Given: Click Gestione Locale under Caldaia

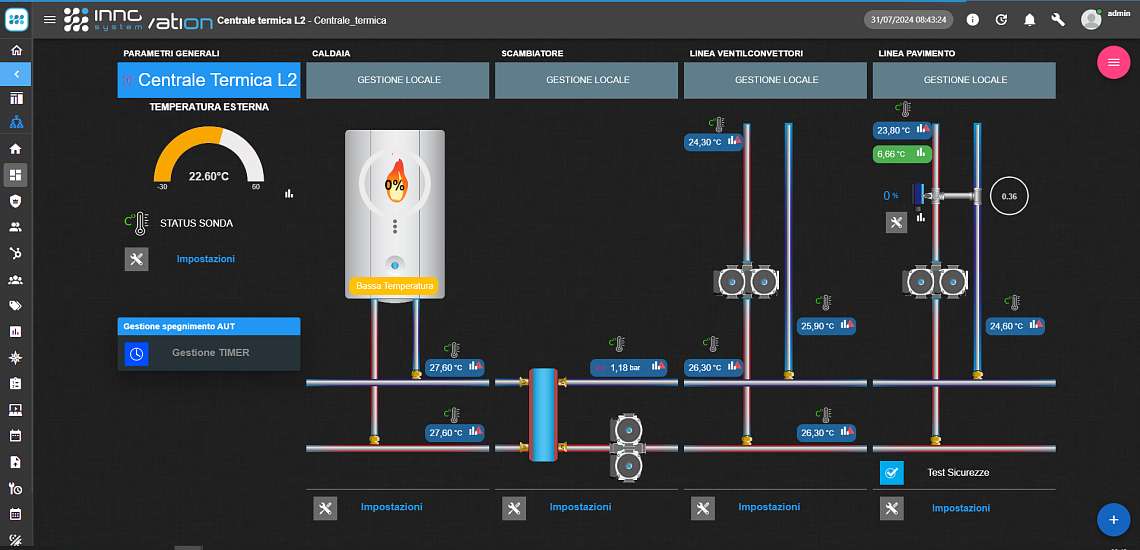Looking at the screenshot, I should coord(399,80).
